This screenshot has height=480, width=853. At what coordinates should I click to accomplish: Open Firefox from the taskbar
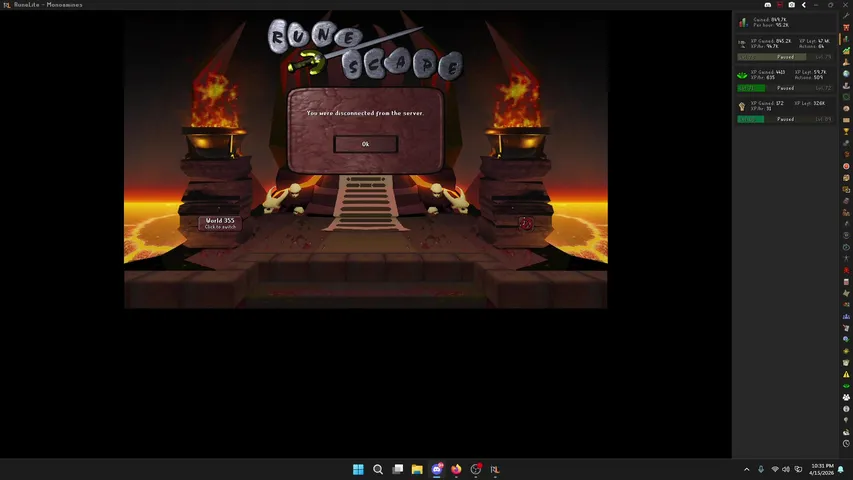pyautogui.click(x=456, y=469)
